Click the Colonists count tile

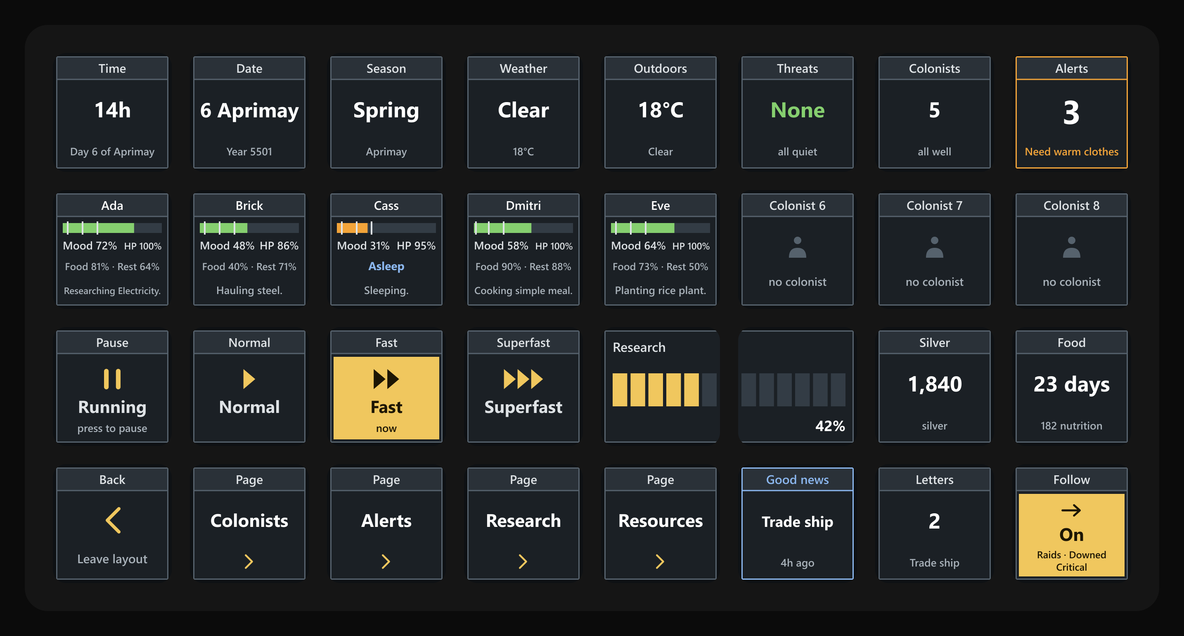click(x=934, y=112)
